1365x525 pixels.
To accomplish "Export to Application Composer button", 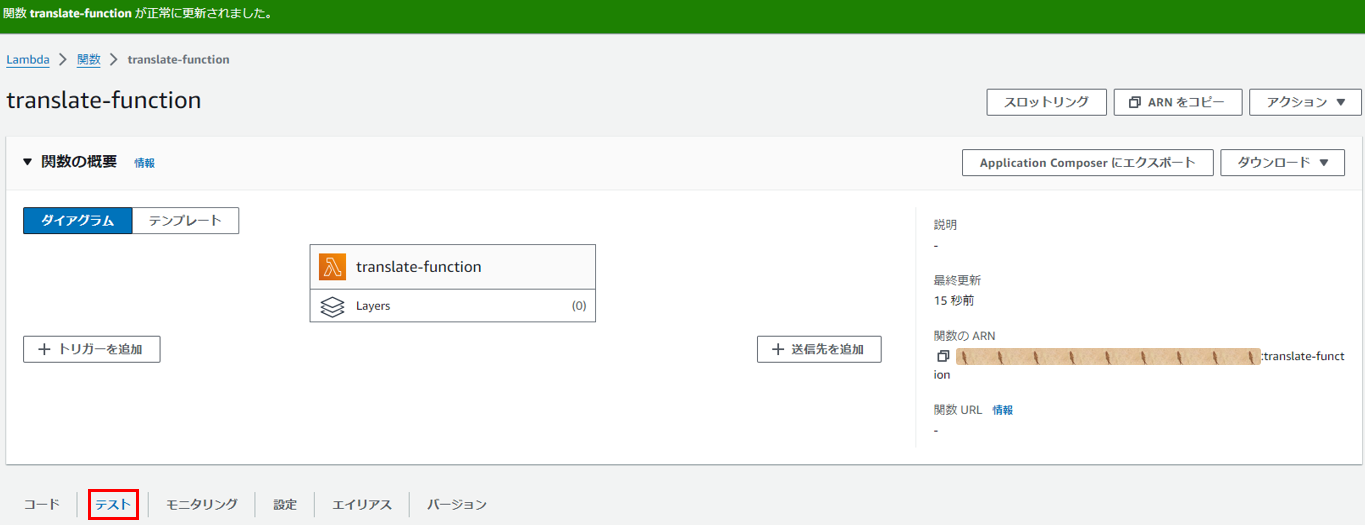I will (x=1087, y=163).
